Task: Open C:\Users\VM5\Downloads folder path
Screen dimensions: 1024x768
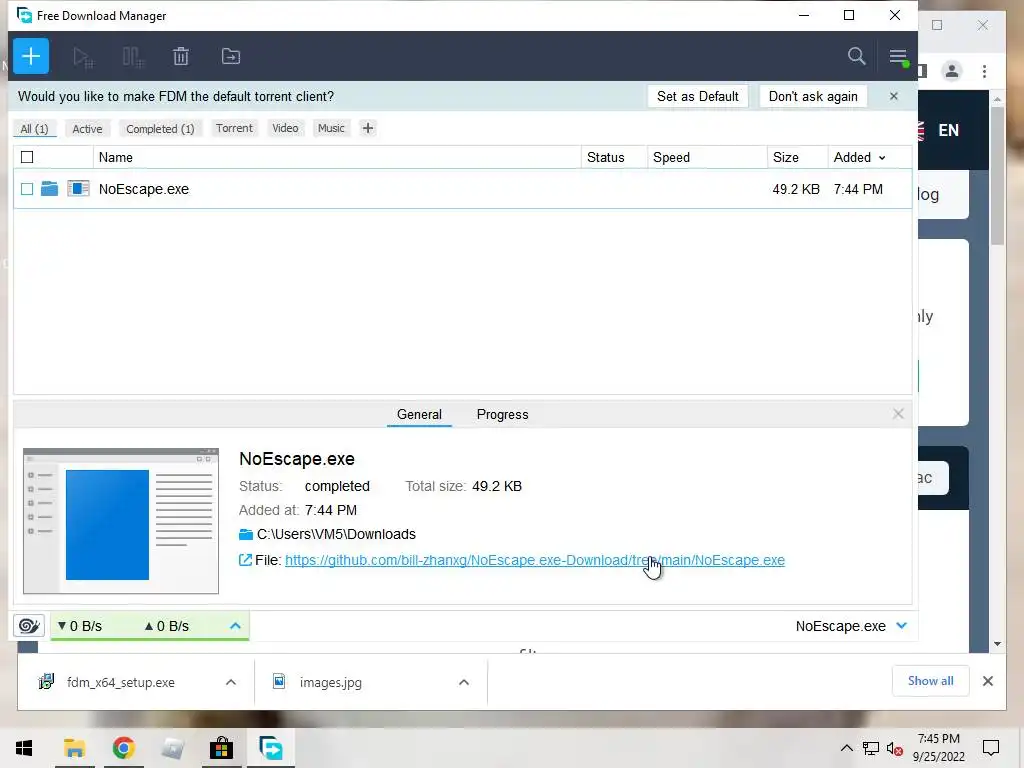Action: (x=336, y=534)
